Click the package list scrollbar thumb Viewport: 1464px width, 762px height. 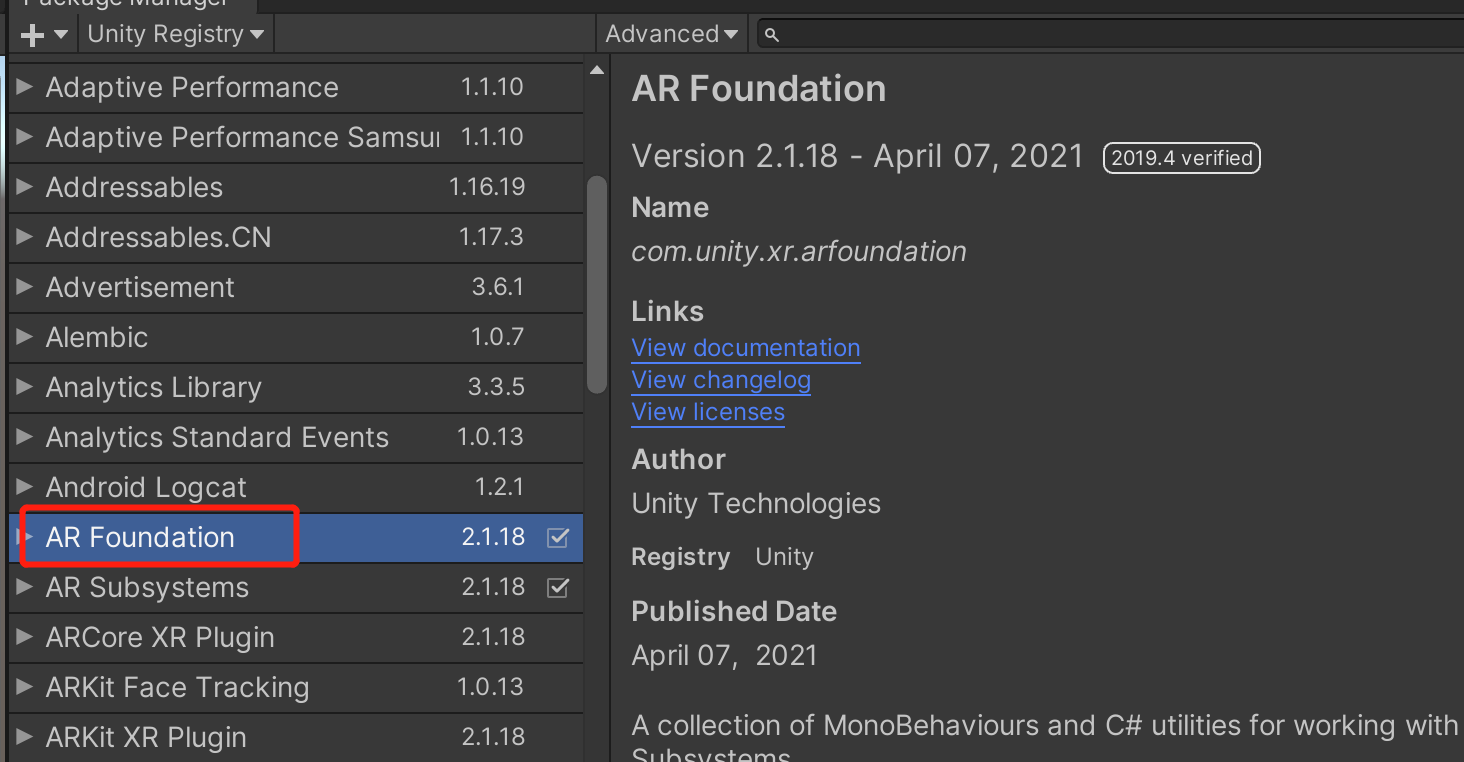point(597,285)
